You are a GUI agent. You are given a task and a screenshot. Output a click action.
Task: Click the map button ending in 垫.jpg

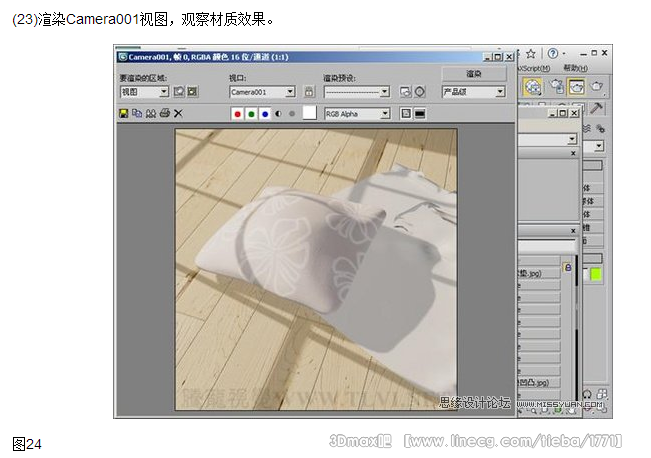[x=539, y=273]
